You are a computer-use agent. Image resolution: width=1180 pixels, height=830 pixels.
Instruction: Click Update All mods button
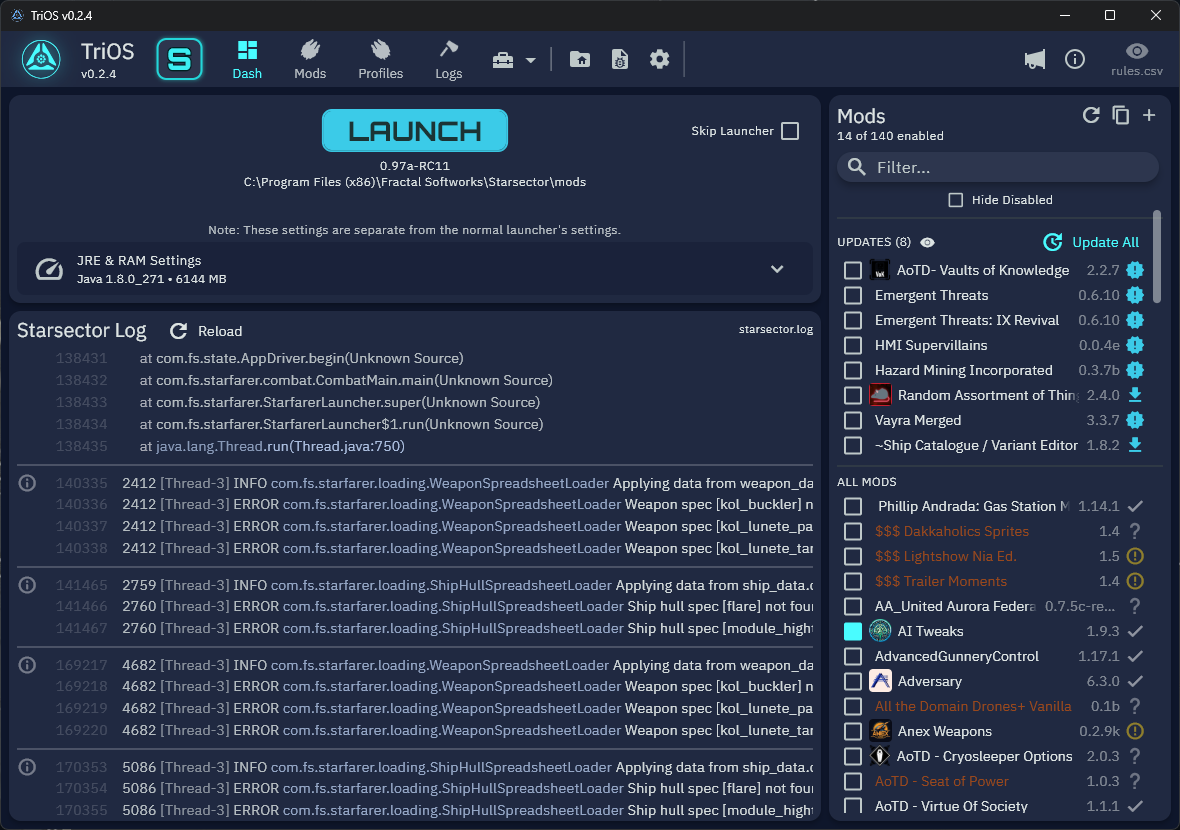(1092, 242)
